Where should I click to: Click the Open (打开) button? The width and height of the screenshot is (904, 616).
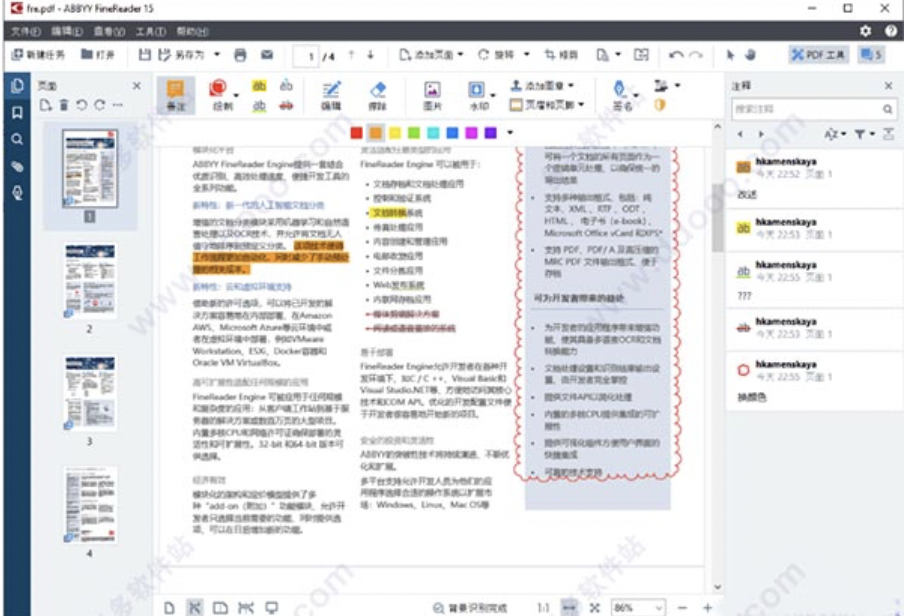pyautogui.click(x=97, y=55)
